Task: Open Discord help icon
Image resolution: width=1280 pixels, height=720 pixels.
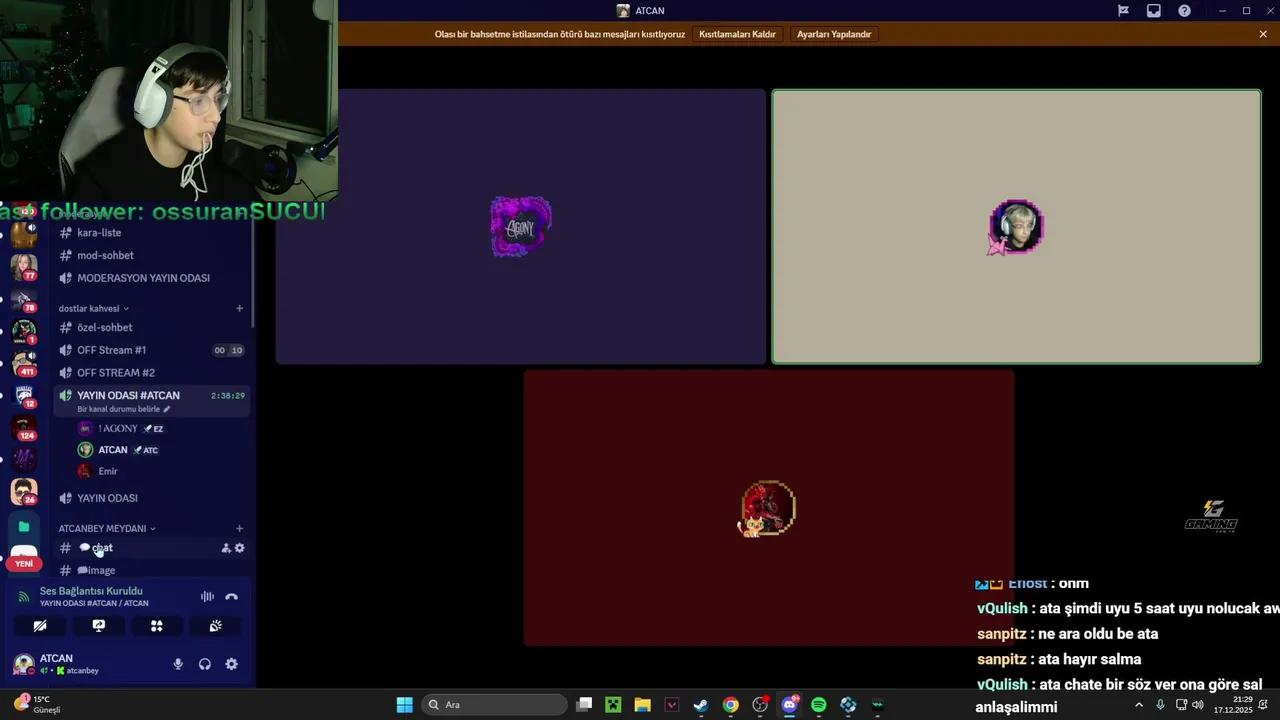Action: [x=1184, y=11]
